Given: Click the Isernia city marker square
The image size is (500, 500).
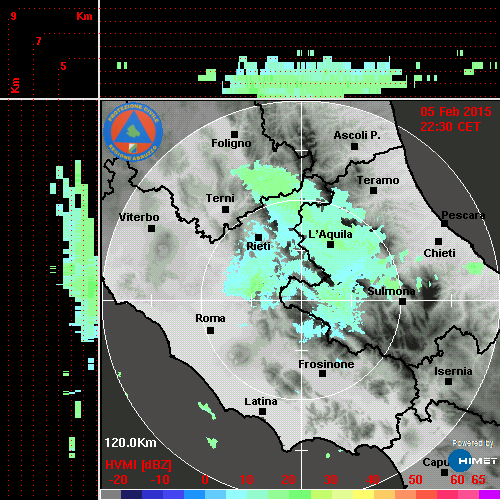Looking at the screenshot, I should click(x=449, y=381).
